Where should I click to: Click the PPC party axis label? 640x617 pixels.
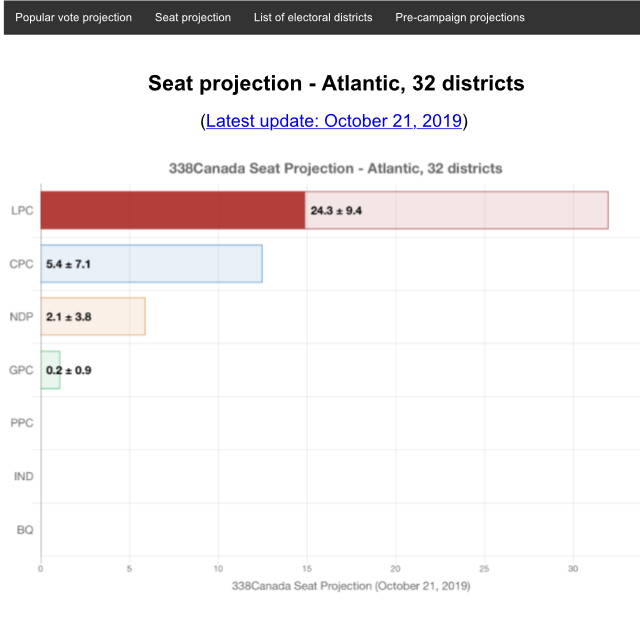point(22,423)
